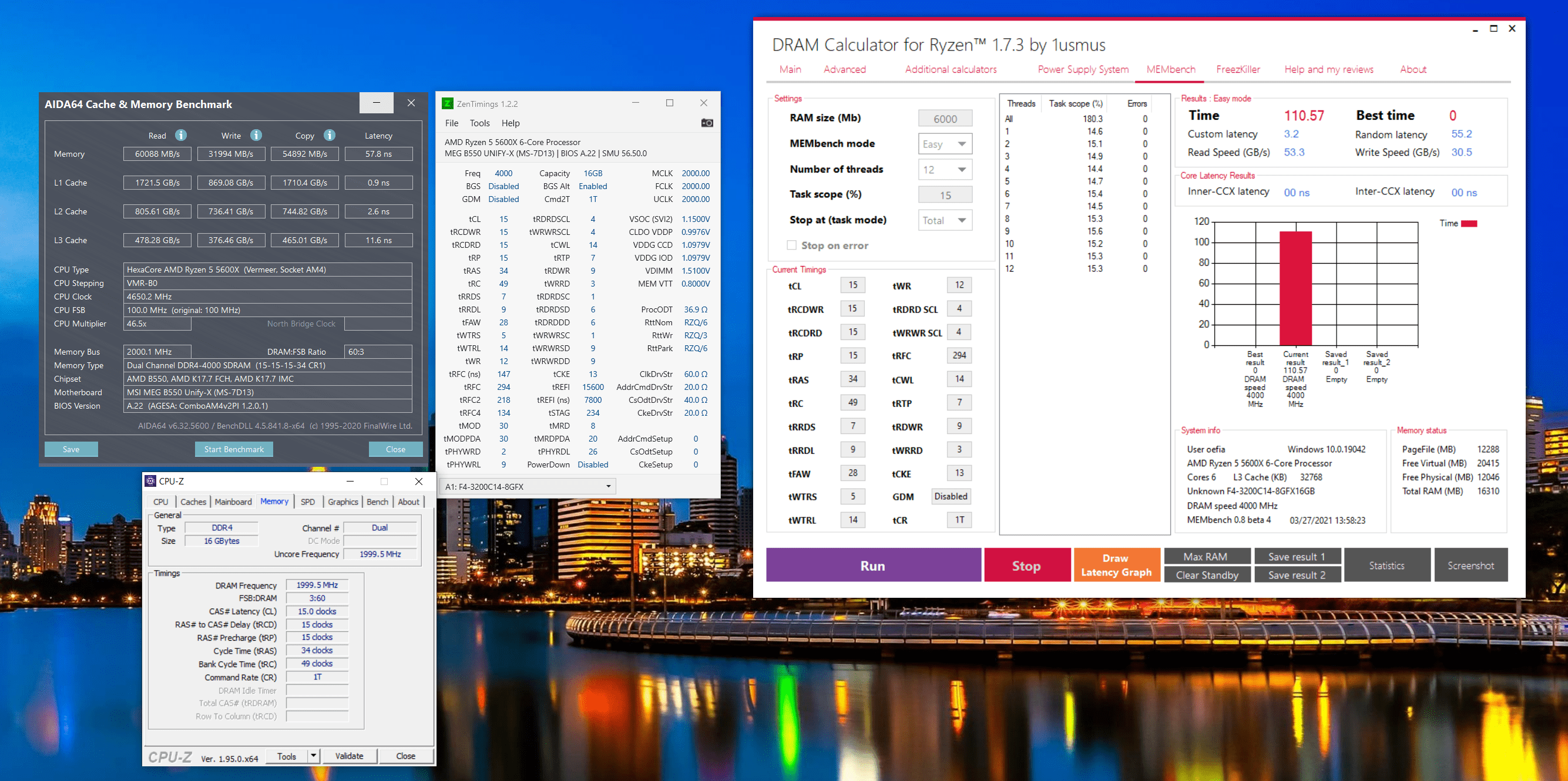Enable the Stop on error checkbox
This screenshot has height=781, width=1568.
[791, 245]
